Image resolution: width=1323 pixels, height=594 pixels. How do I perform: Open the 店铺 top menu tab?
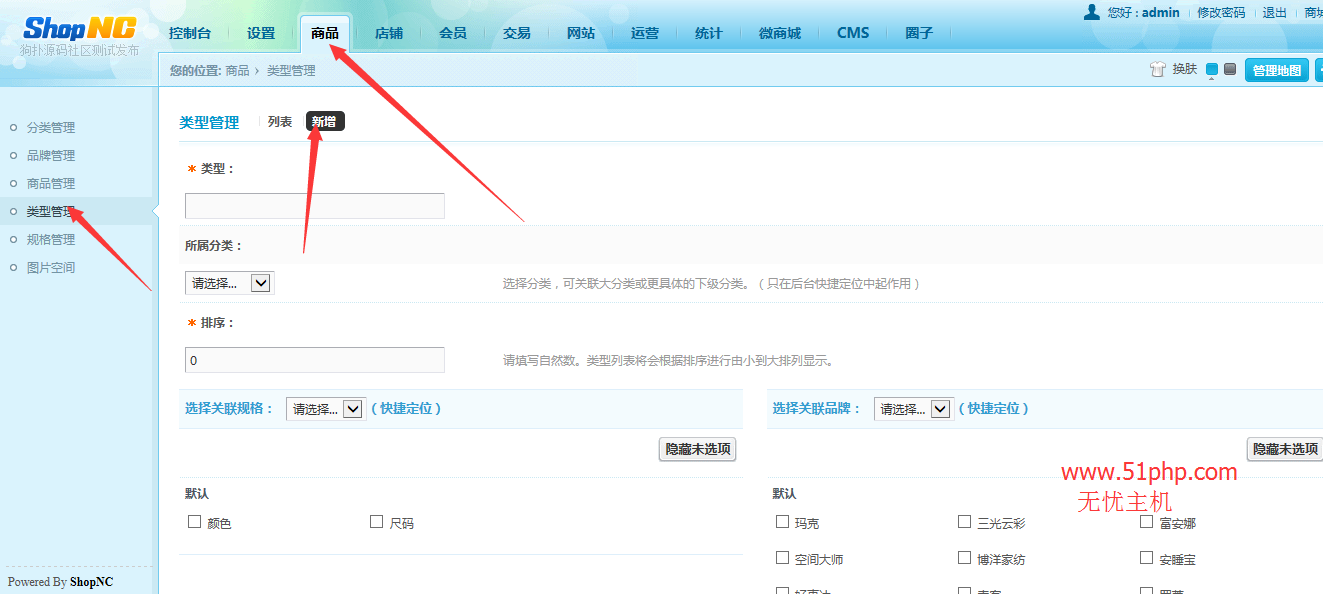pos(389,33)
